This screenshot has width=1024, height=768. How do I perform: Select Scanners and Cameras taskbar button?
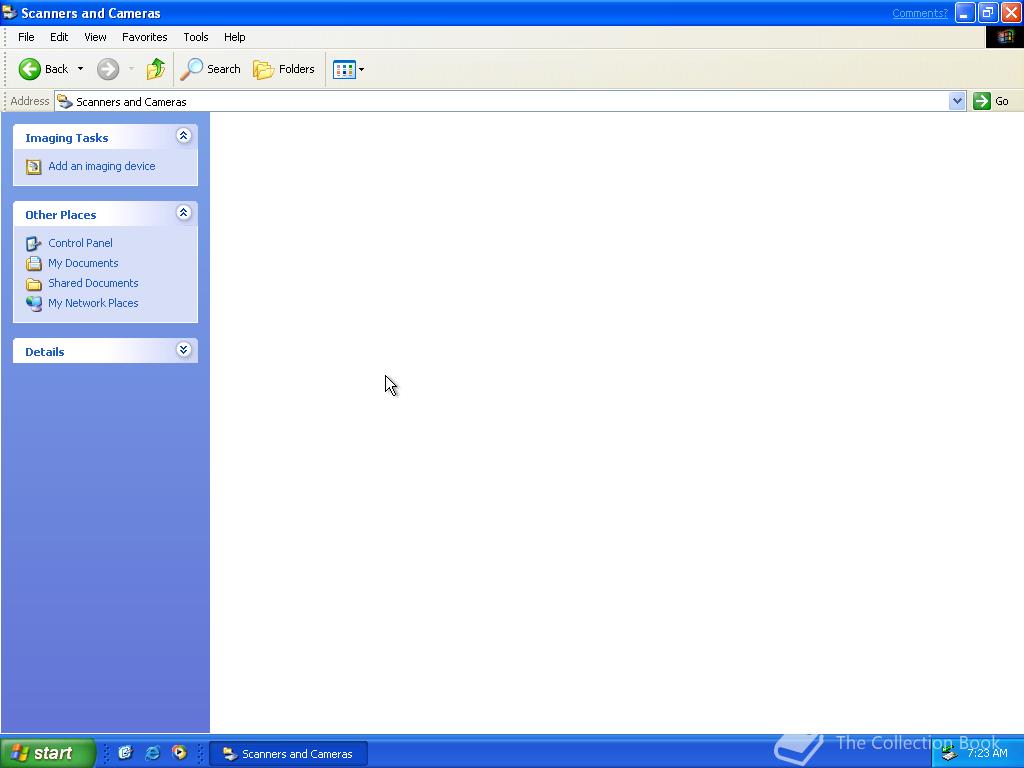289,754
